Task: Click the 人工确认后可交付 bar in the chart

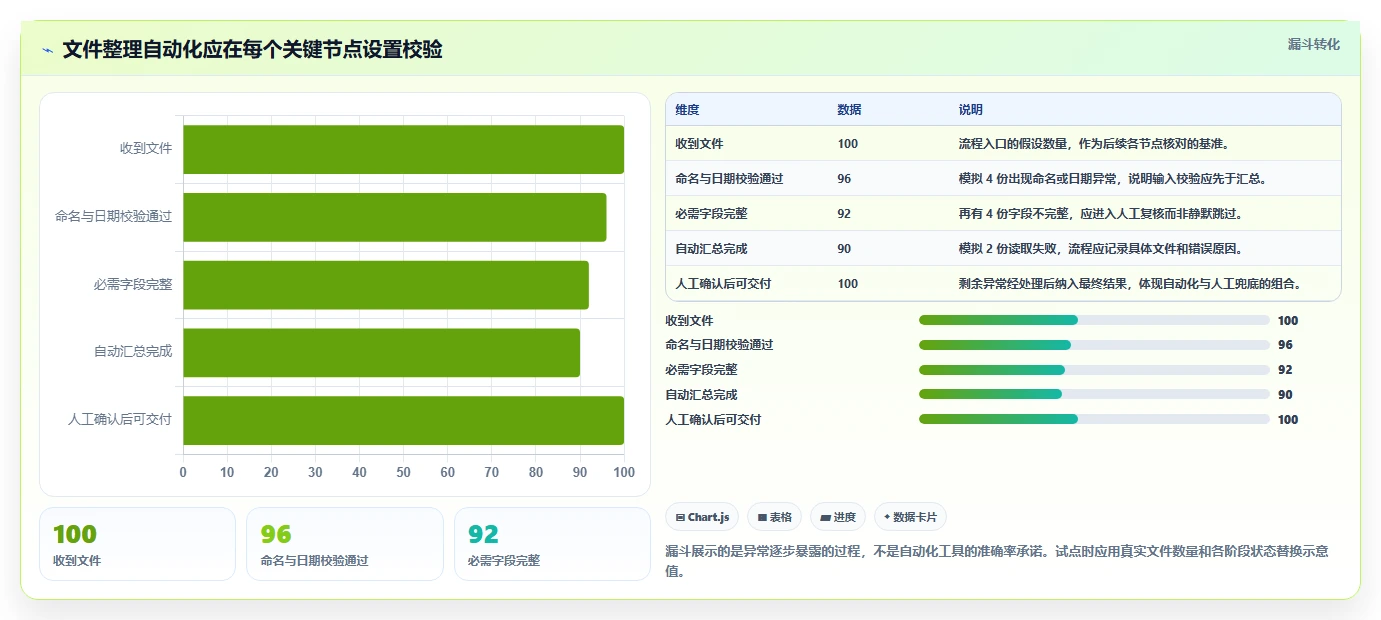Action: pyautogui.click(x=403, y=420)
